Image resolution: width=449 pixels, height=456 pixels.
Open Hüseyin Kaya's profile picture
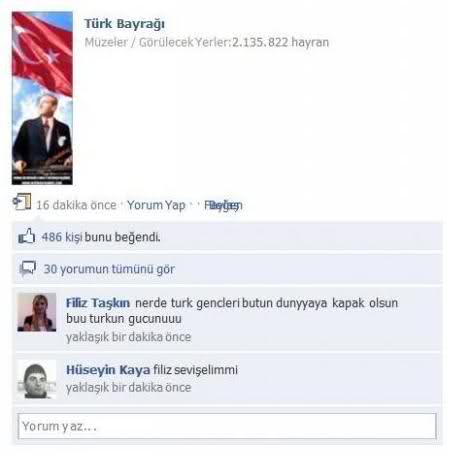tap(37, 379)
